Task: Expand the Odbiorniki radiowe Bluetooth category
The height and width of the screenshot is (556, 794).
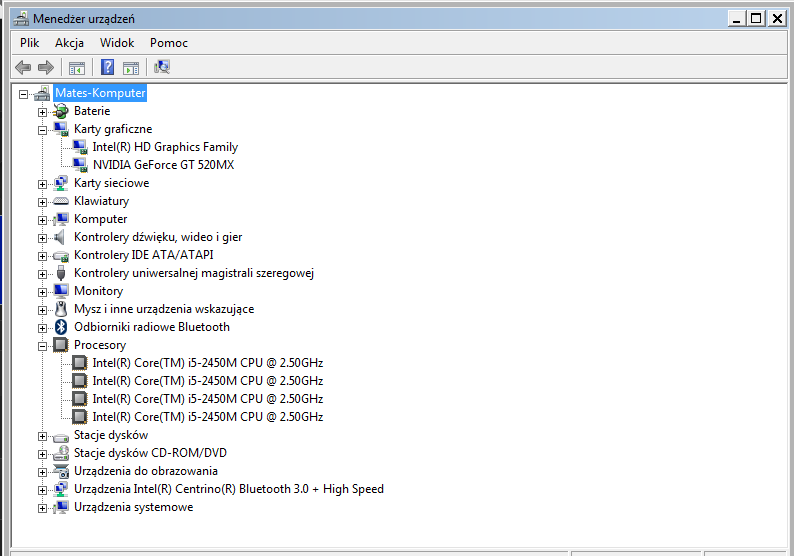Action: [x=42, y=328]
